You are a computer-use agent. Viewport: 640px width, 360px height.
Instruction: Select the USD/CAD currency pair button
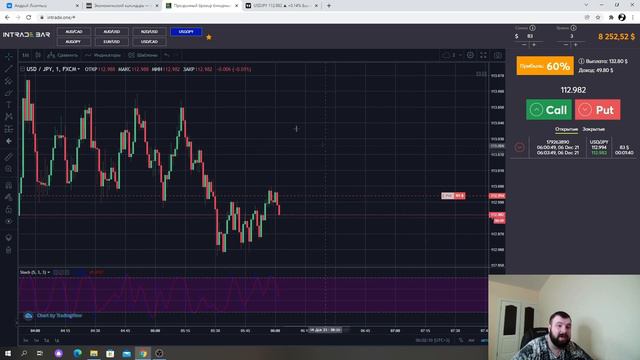[149, 42]
